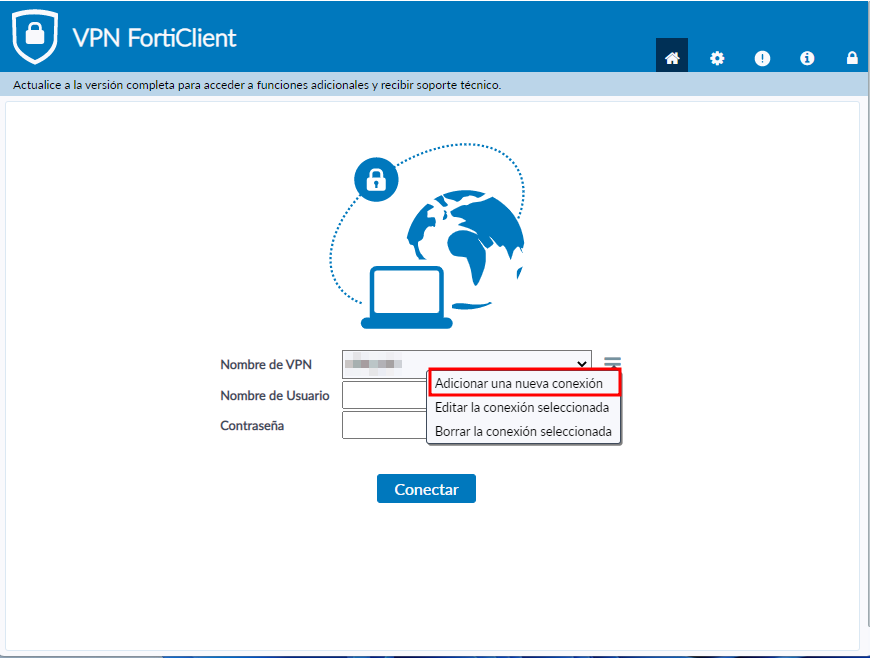This screenshot has width=870, height=658.
Task: Pick Borrar la conexión seleccionada
Action: click(x=524, y=431)
